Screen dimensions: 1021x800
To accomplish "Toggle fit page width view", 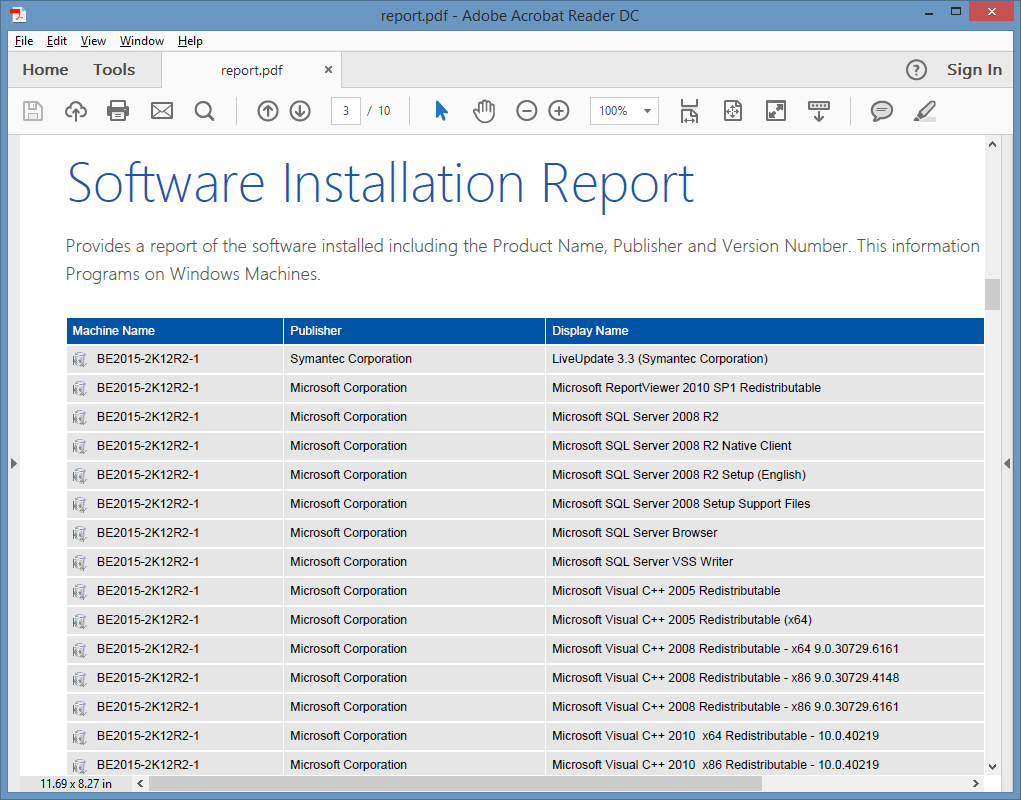I will coord(689,111).
